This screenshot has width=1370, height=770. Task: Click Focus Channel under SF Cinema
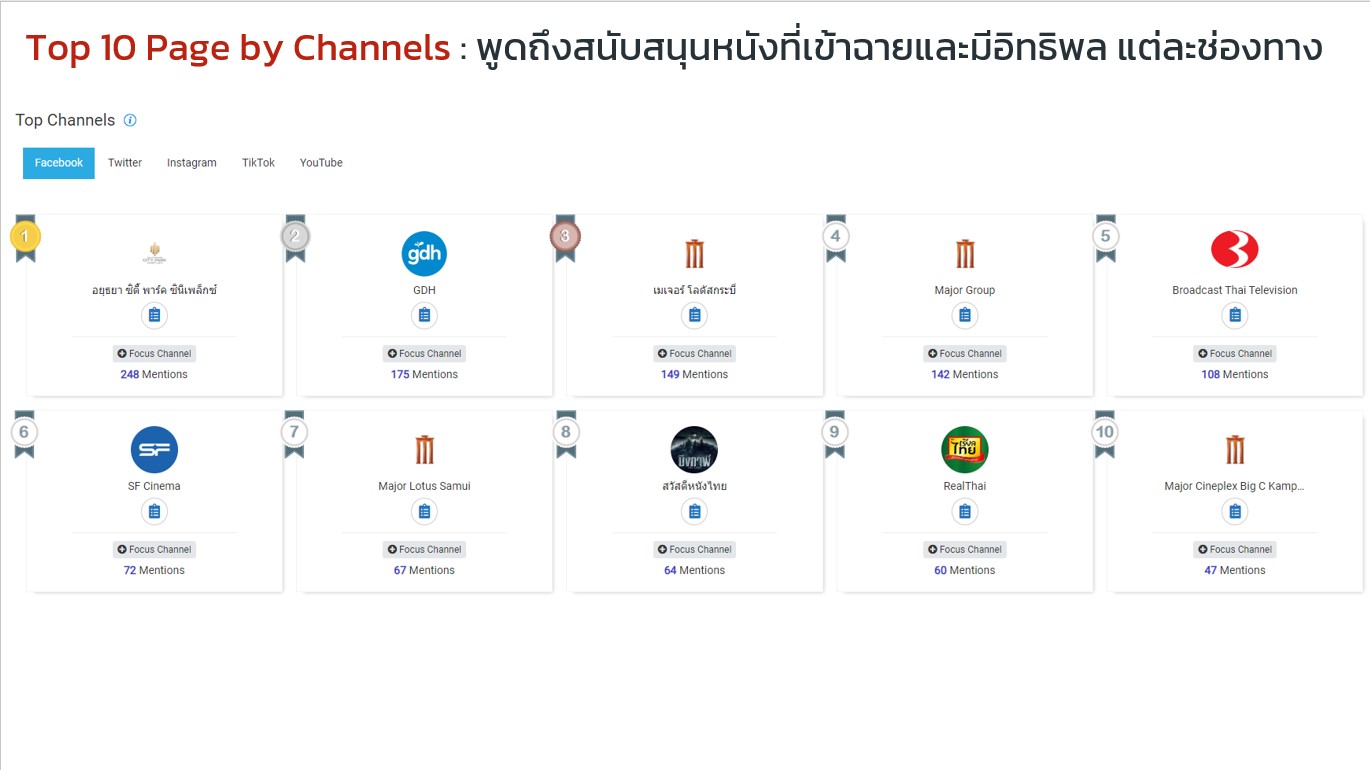[x=154, y=549]
